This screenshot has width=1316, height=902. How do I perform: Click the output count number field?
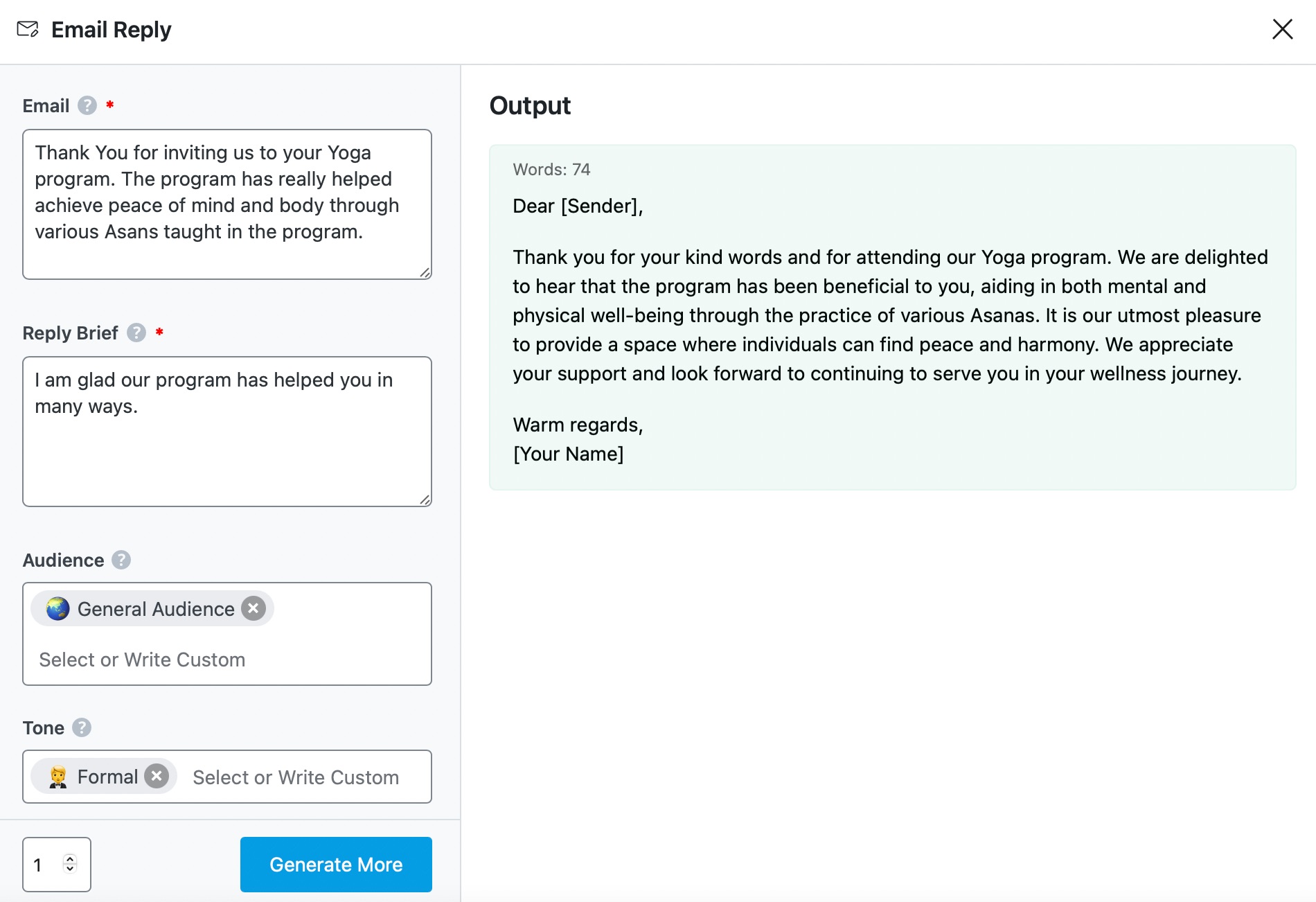(x=57, y=864)
